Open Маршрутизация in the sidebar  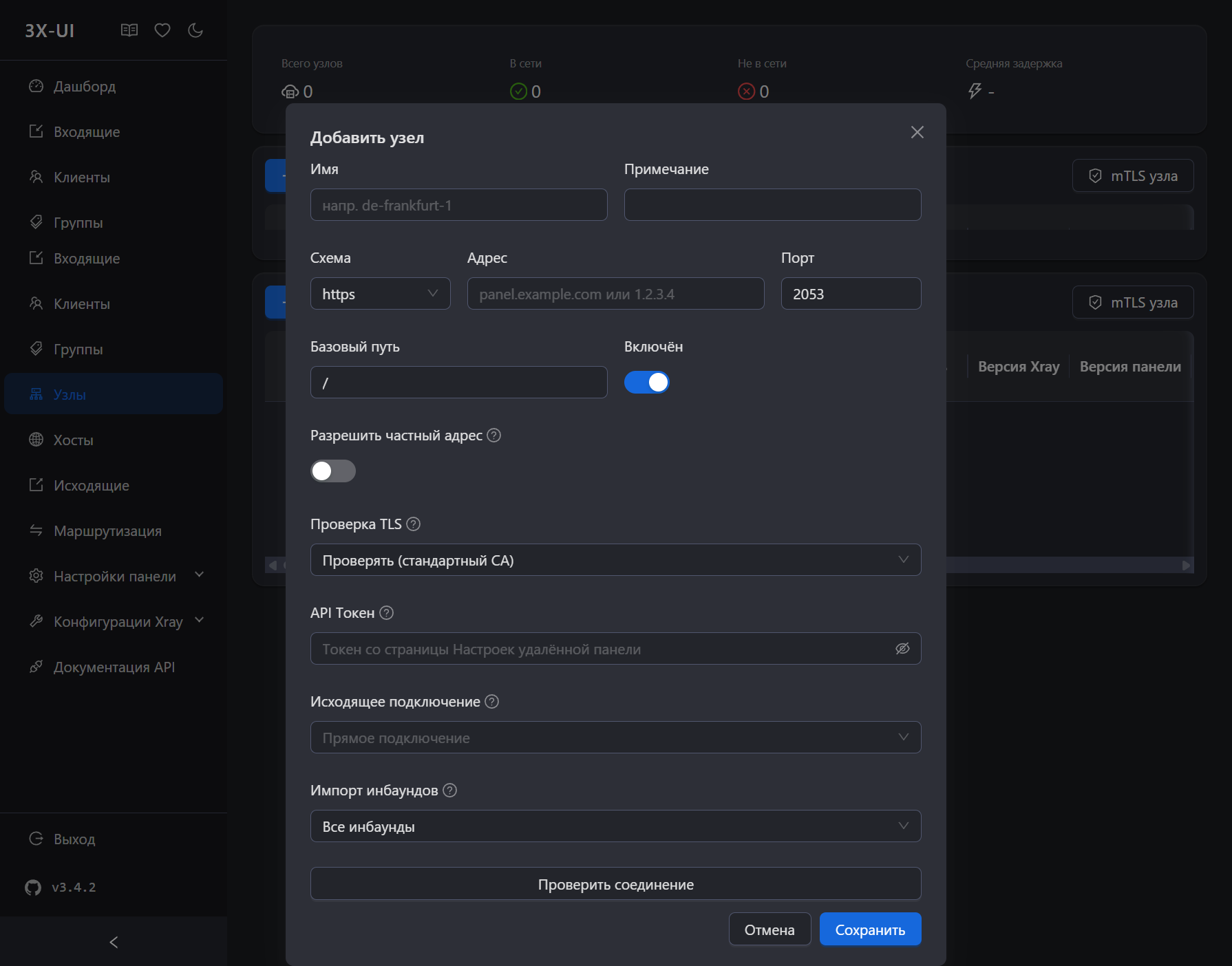[114, 531]
